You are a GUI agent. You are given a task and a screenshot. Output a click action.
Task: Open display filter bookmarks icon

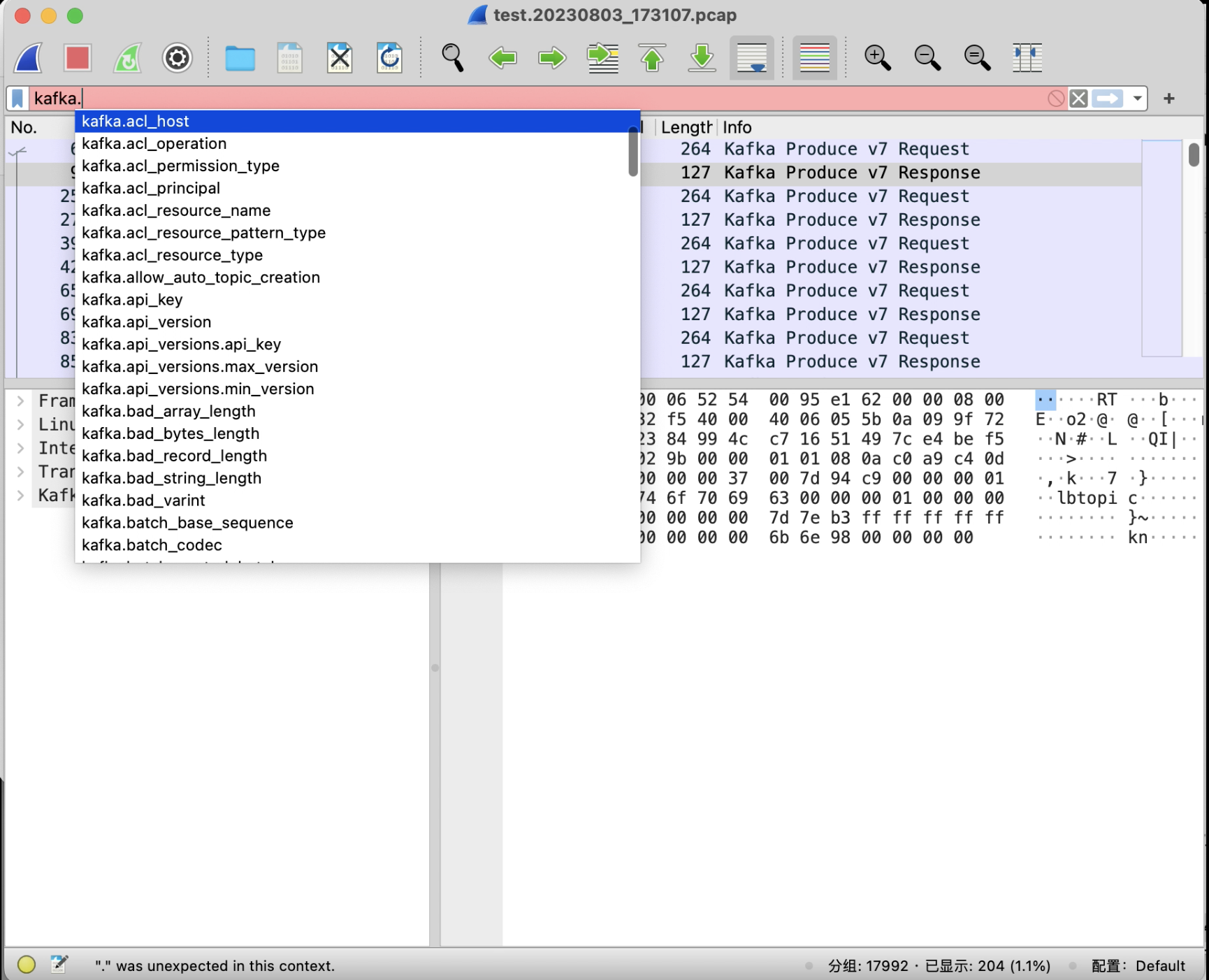[x=17, y=99]
